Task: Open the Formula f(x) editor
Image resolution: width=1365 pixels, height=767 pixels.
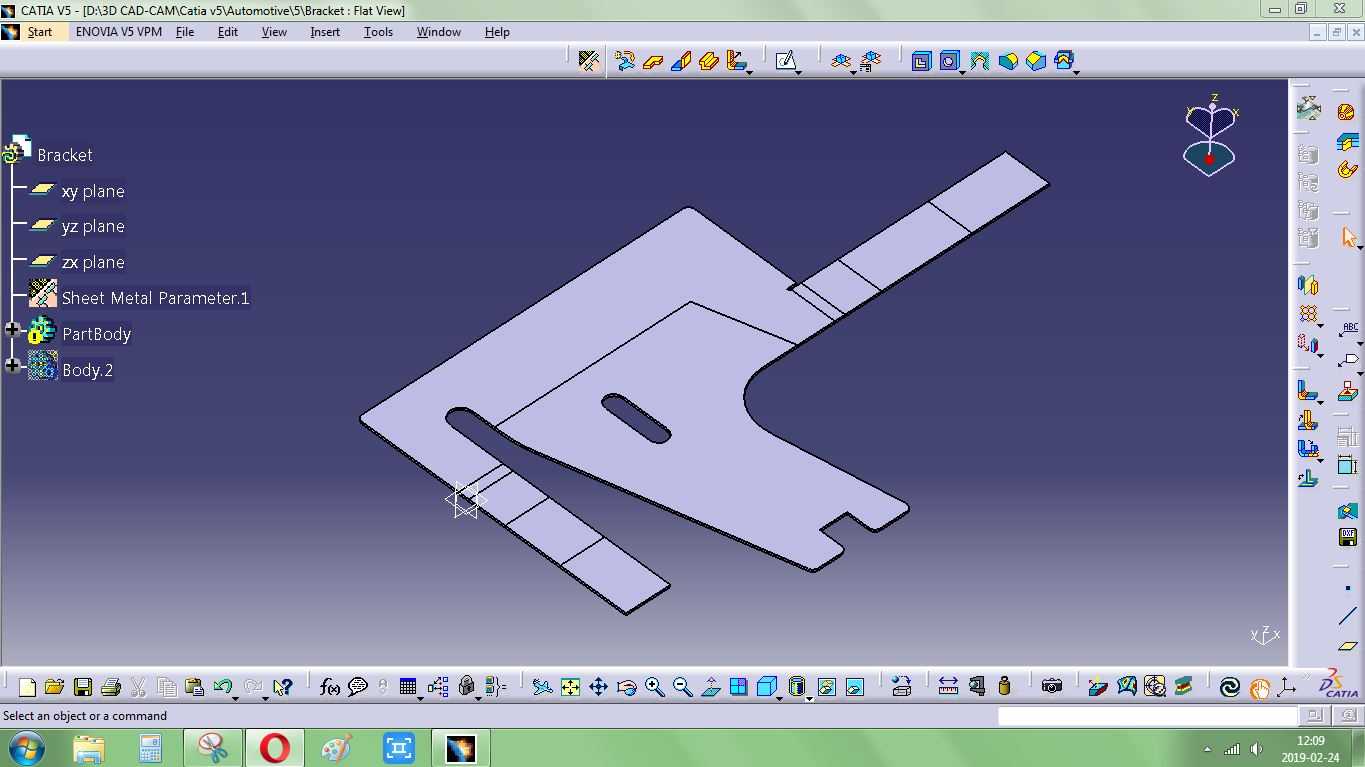Action: click(330, 687)
